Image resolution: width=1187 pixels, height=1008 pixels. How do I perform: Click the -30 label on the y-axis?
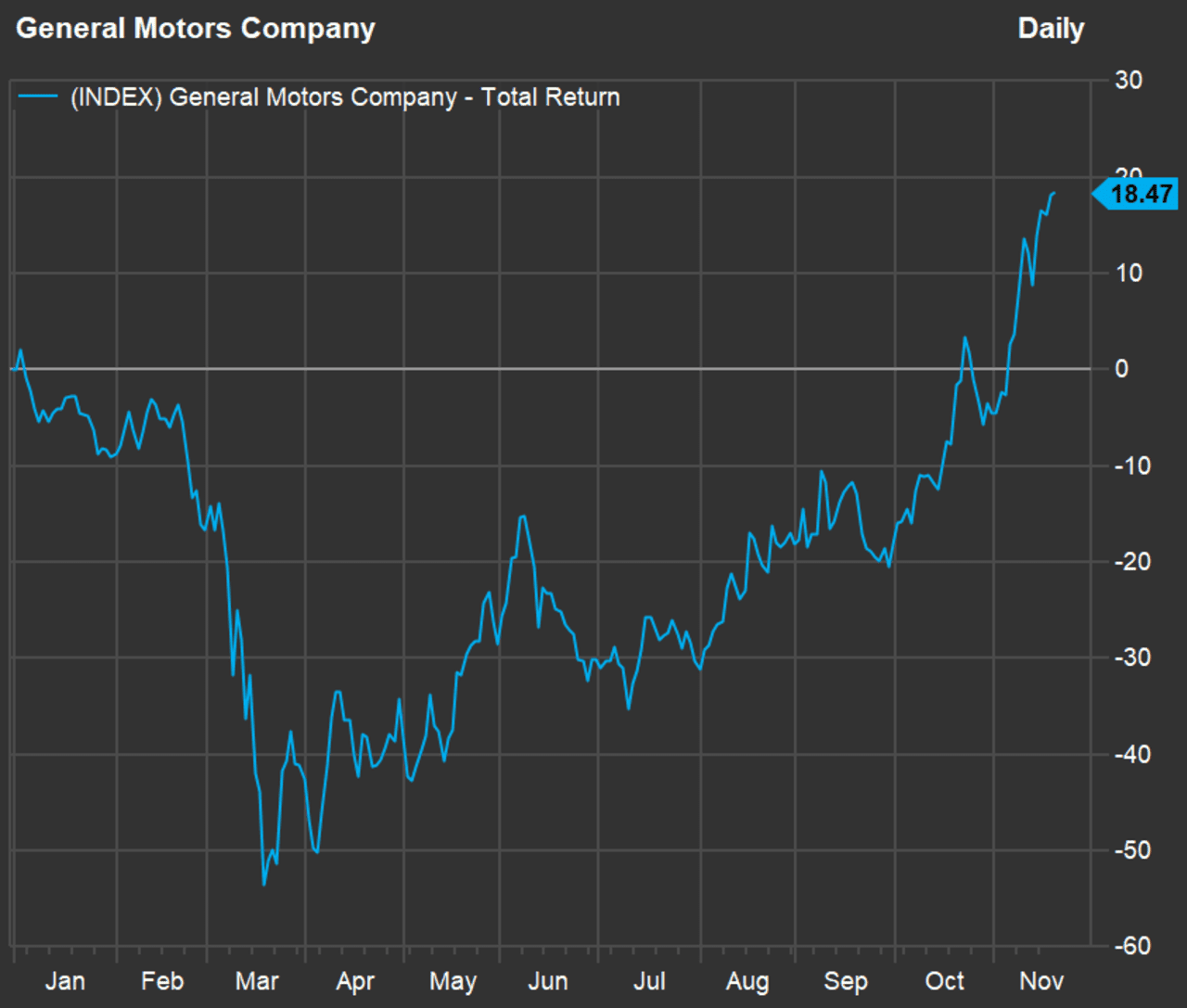pos(1132,657)
